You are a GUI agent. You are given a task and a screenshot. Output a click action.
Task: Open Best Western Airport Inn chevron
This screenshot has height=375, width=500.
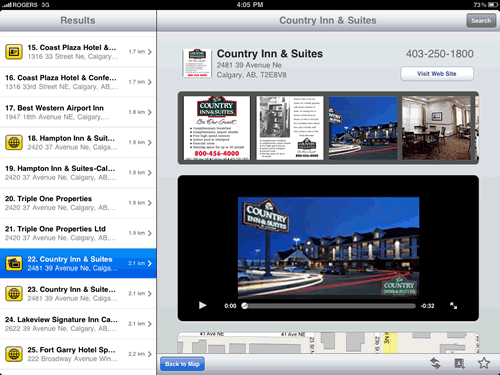(150, 112)
